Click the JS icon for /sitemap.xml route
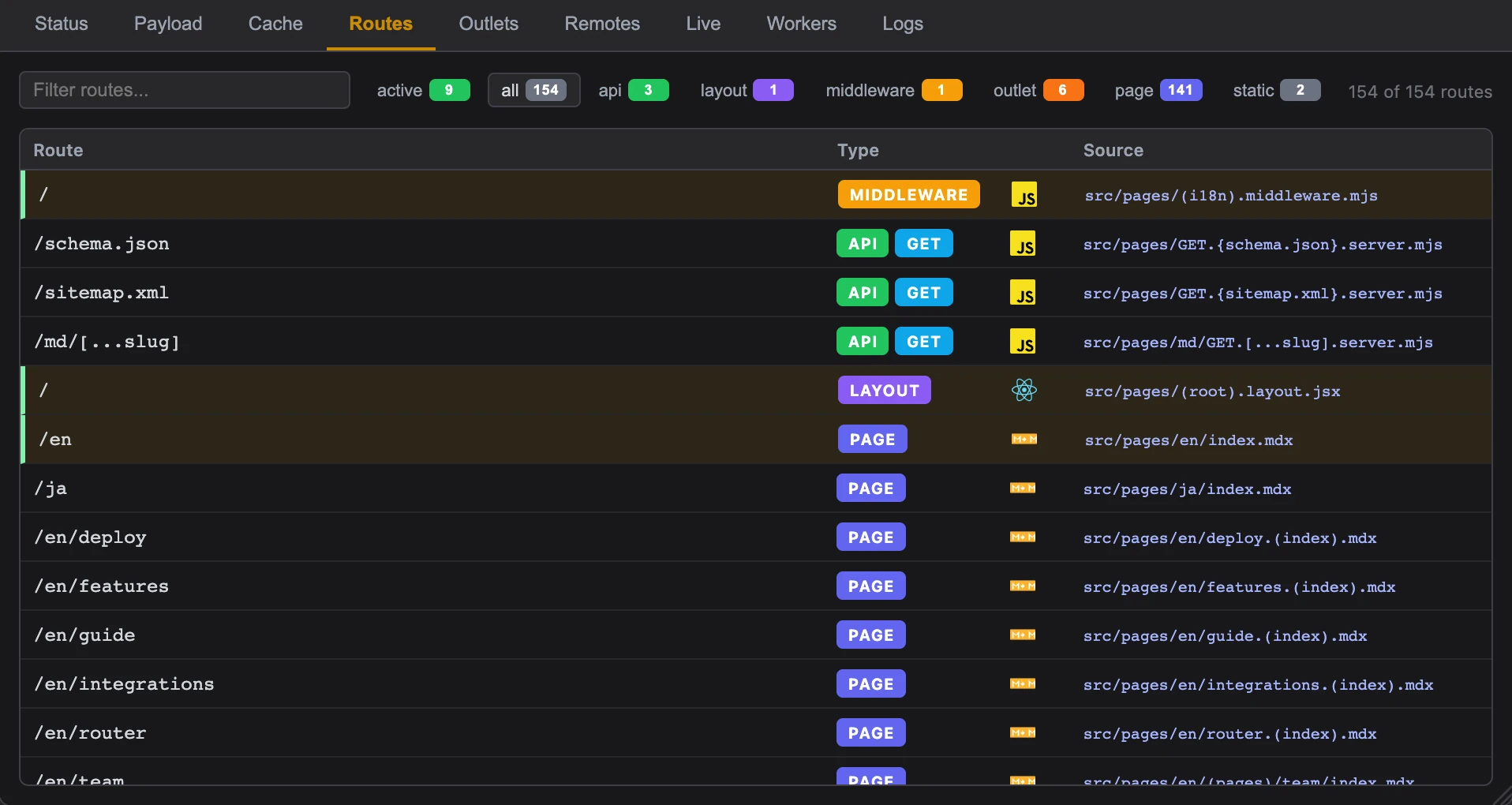The width and height of the screenshot is (1512, 805). [x=1022, y=293]
